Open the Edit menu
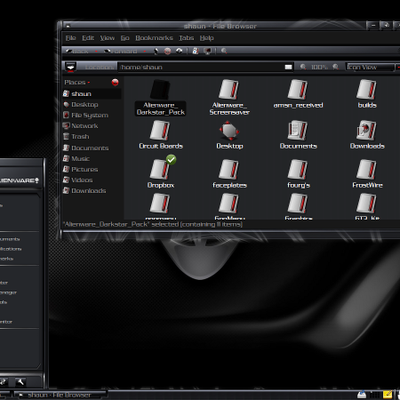The width and height of the screenshot is (400, 400). pyautogui.click(x=88, y=38)
